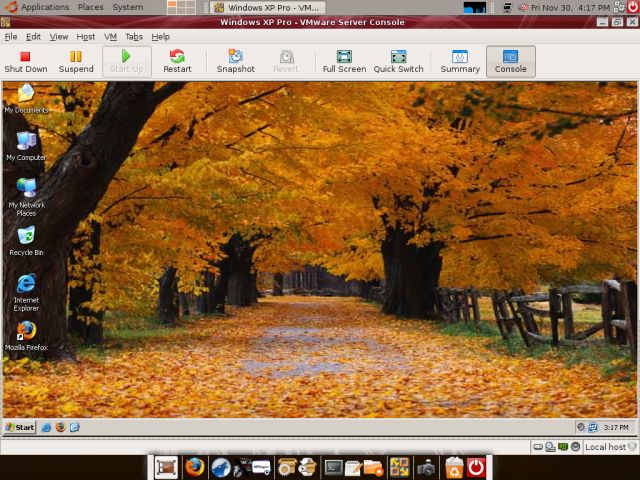Screen dimensions: 640x480
Task: Click the red volume applet icon
Action: coord(524,7)
